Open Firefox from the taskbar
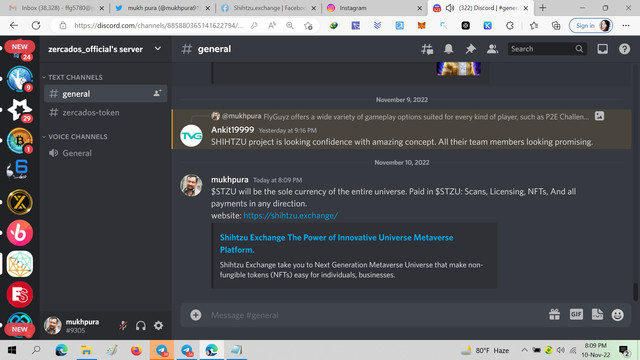Image resolution: width=640 pixels, height=360 pixels. [136, 350]
